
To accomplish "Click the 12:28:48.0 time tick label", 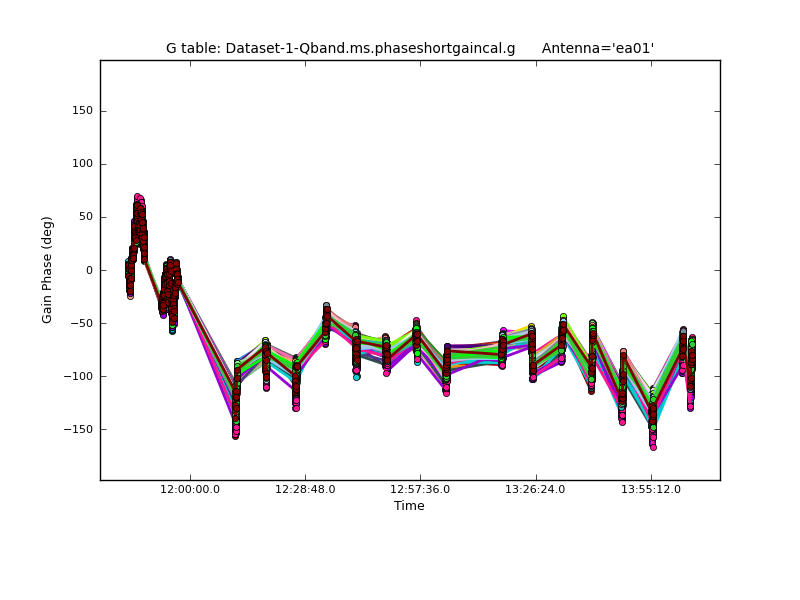I will click(x=305, y=489).
